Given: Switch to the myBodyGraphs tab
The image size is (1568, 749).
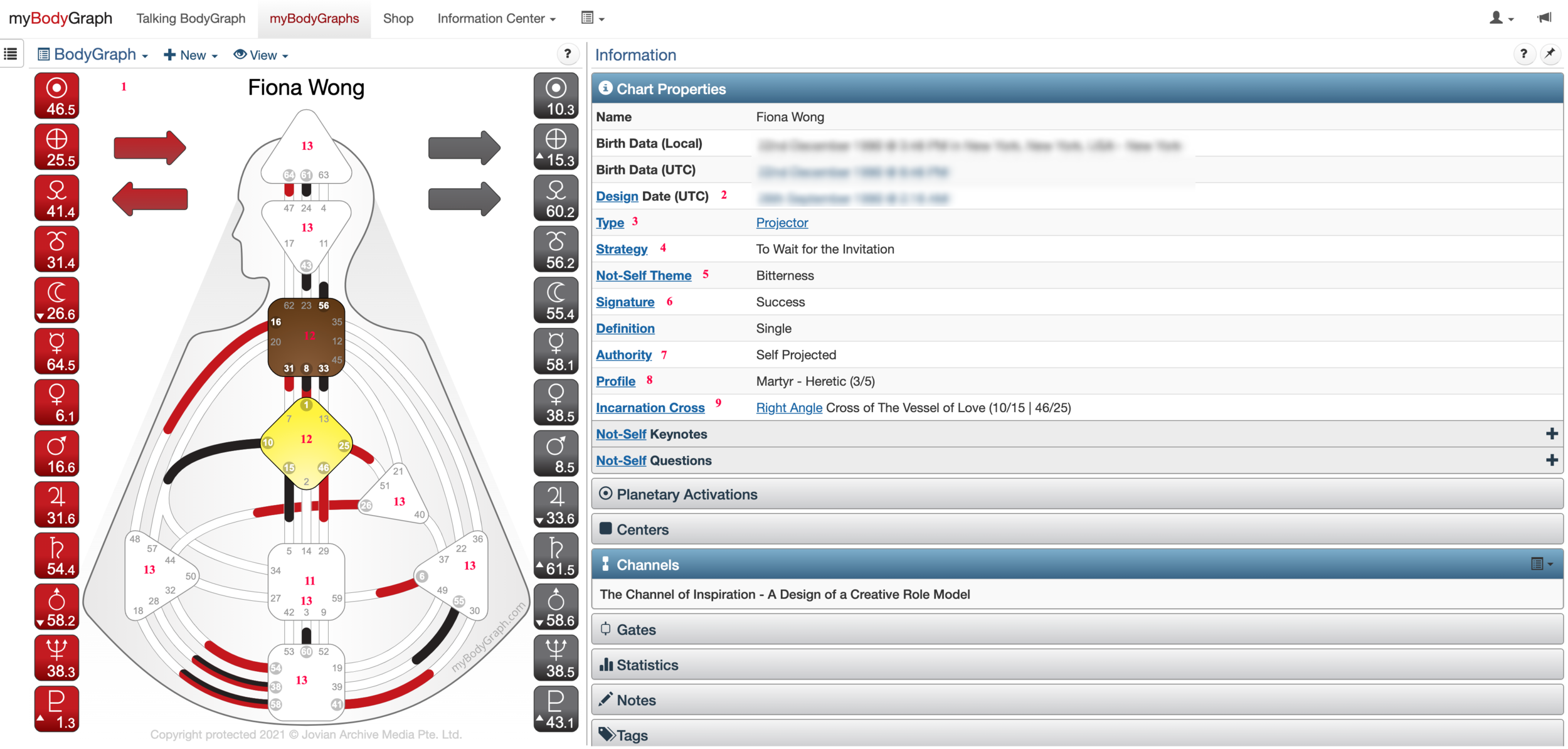Looking at the screenshot, I should click(x=314, y=18).
